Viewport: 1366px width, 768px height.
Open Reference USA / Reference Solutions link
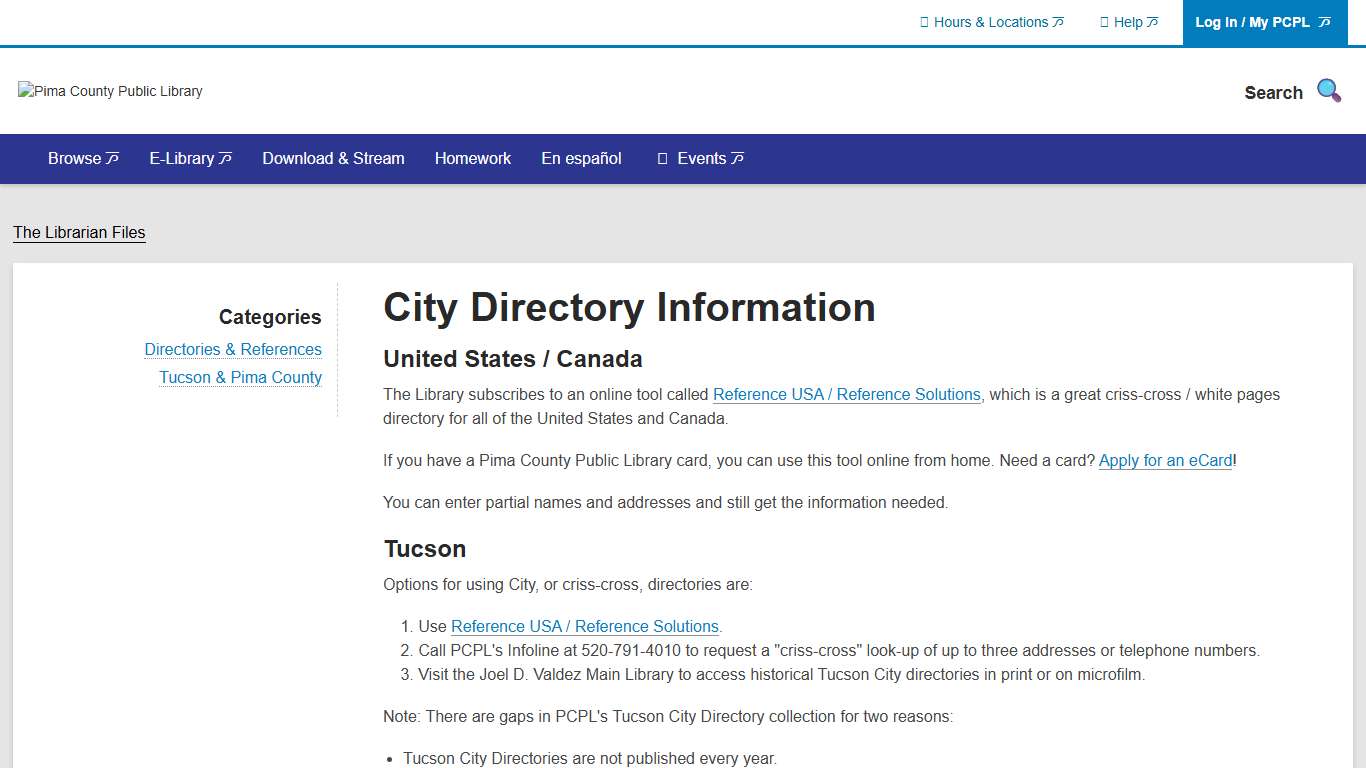(x=846, y=394)
